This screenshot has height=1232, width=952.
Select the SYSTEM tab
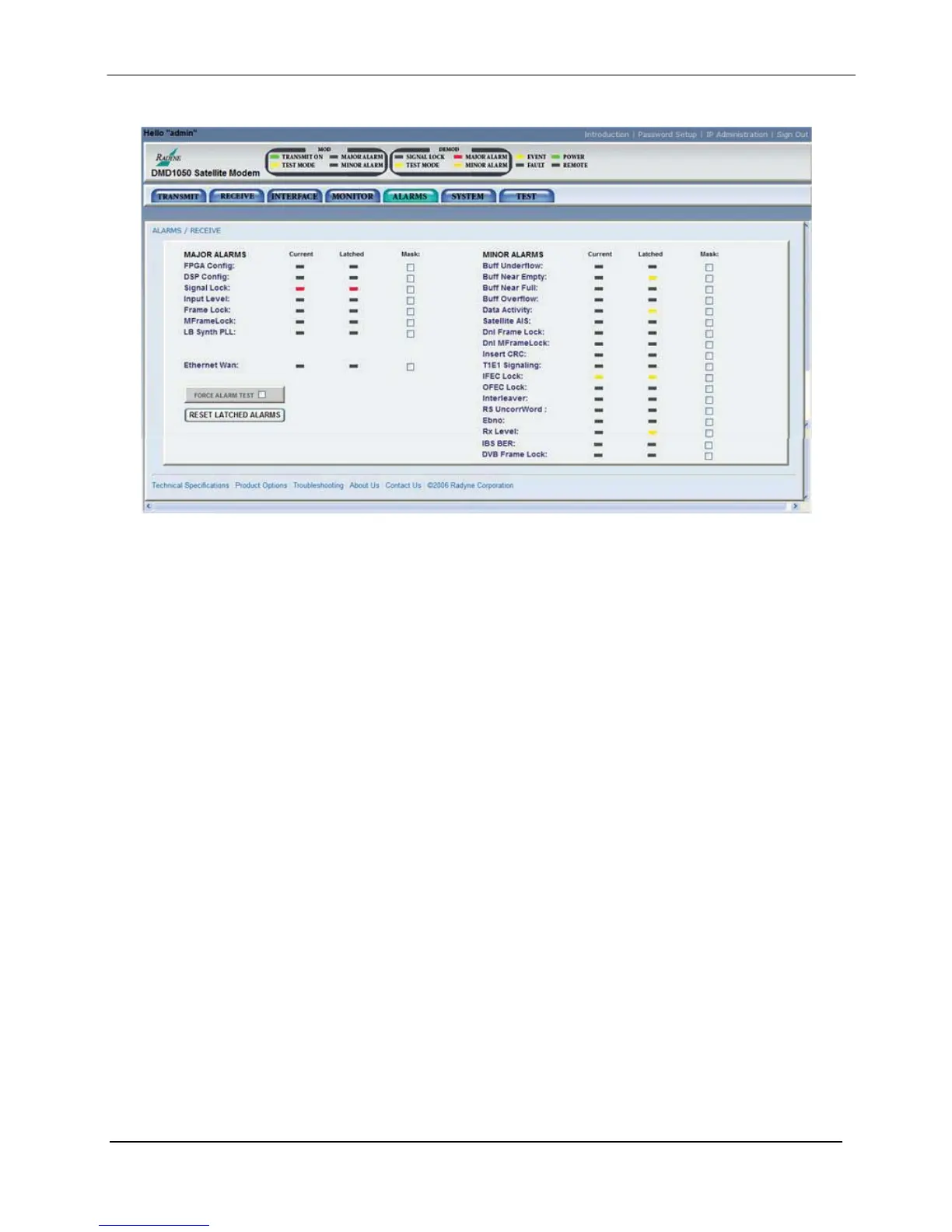(x=467, y=196)
